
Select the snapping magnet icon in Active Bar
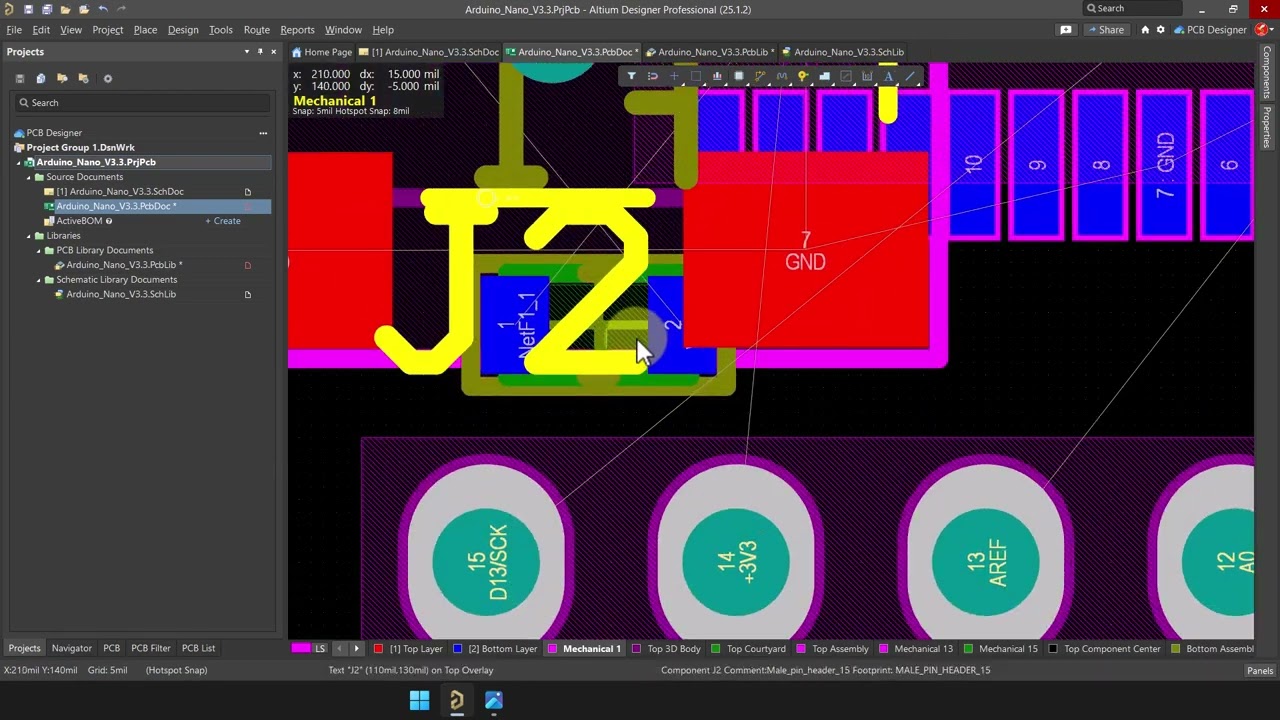pyautogui.click(x=652, y=76)
